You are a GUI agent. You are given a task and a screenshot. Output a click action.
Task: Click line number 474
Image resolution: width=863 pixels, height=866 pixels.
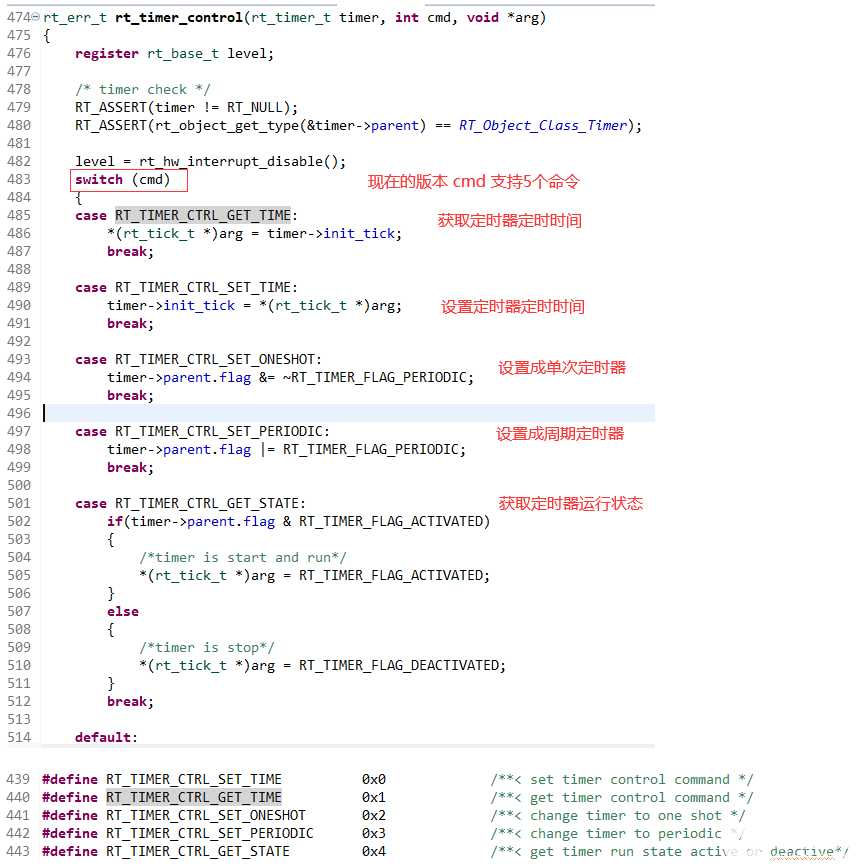click(x=17, y=17)
